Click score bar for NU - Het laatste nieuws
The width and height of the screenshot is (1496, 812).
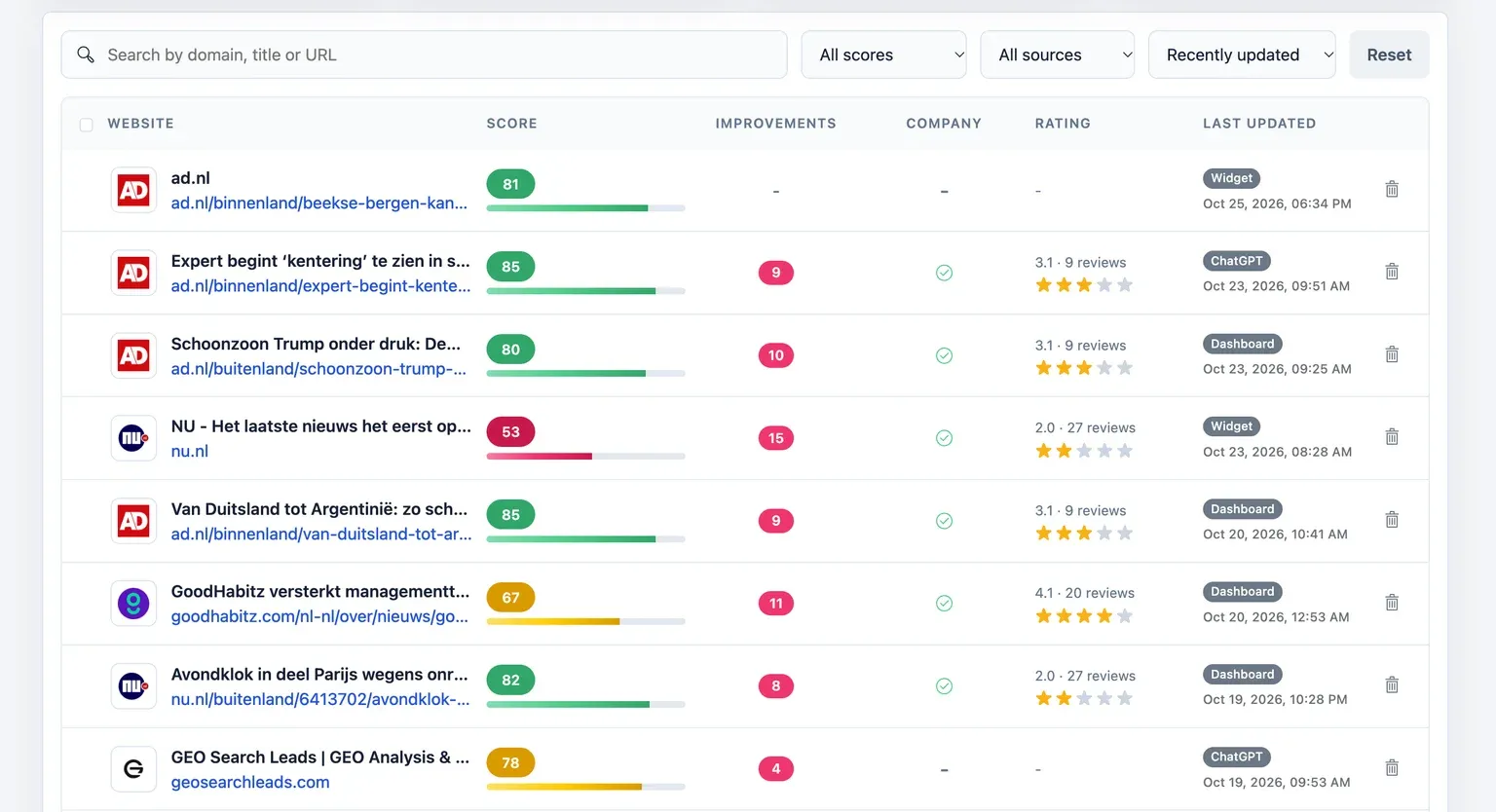point(586,456)
